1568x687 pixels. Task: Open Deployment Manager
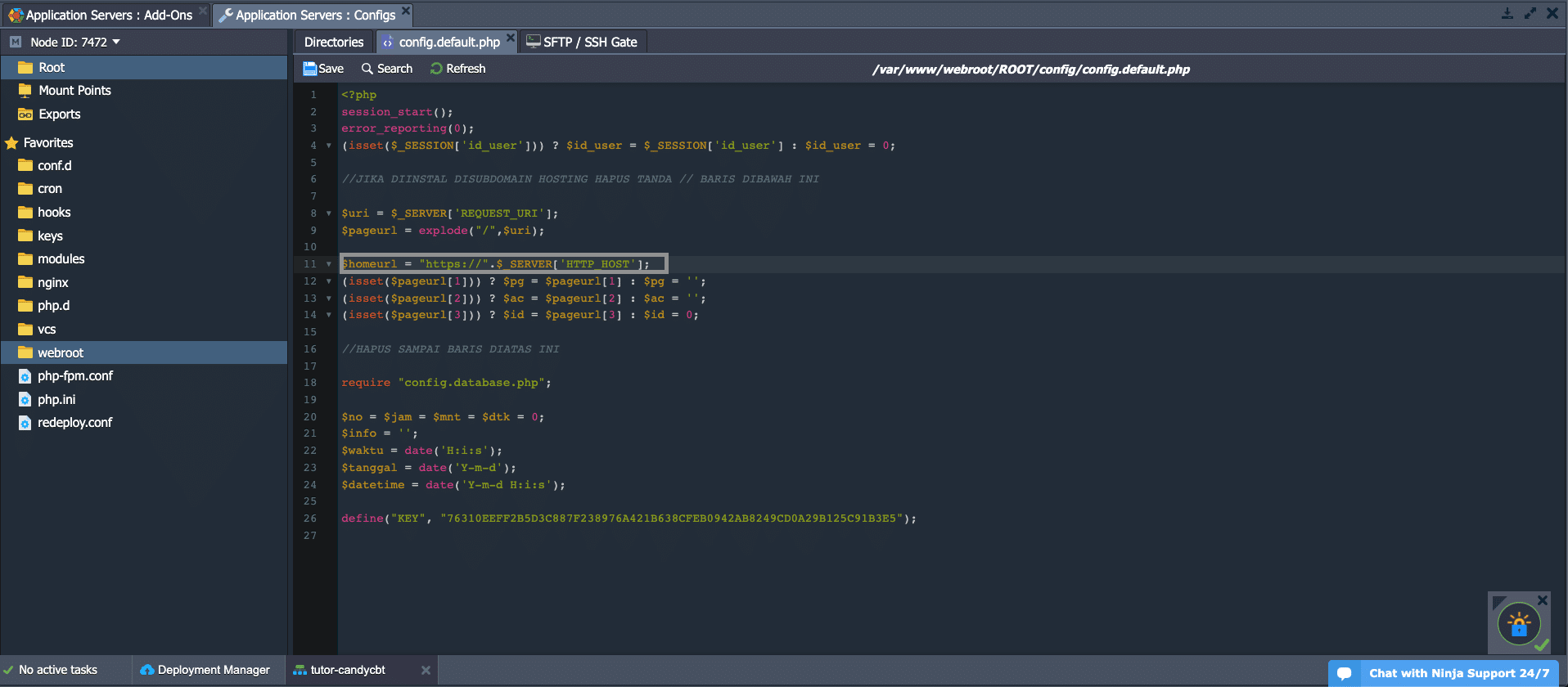[x=205, y=670]
